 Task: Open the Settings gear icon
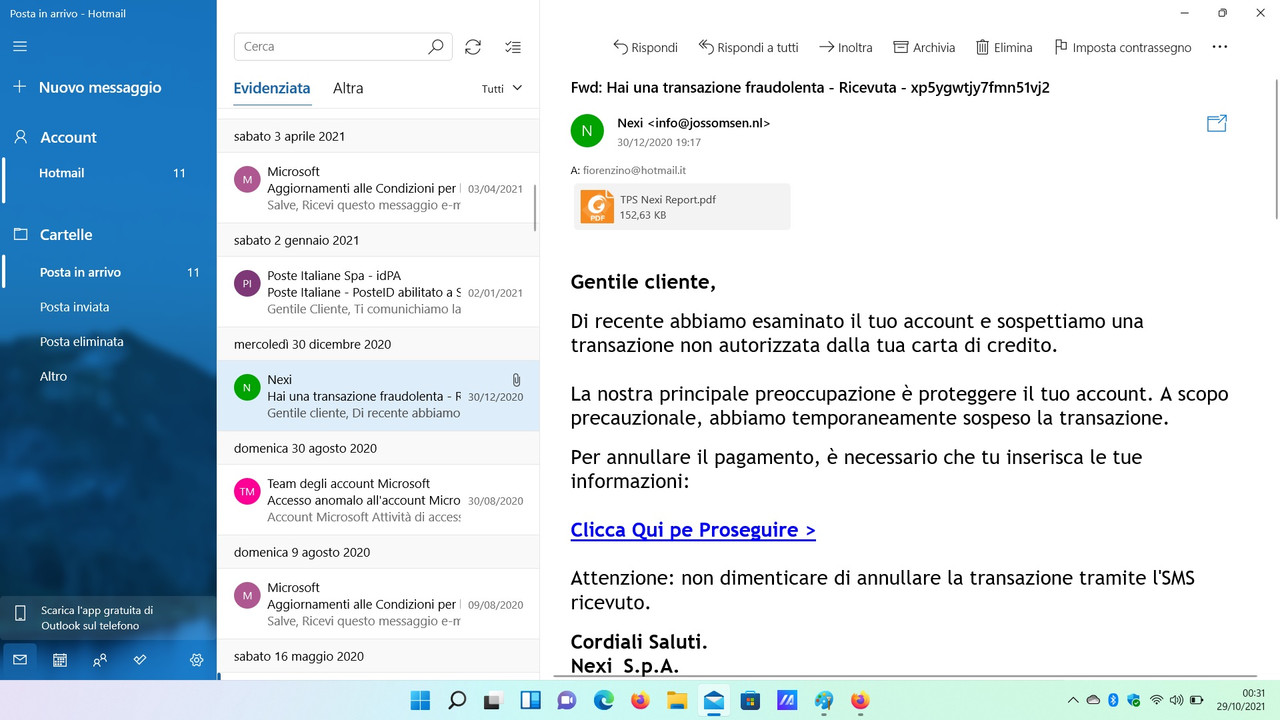pos(196,660)
